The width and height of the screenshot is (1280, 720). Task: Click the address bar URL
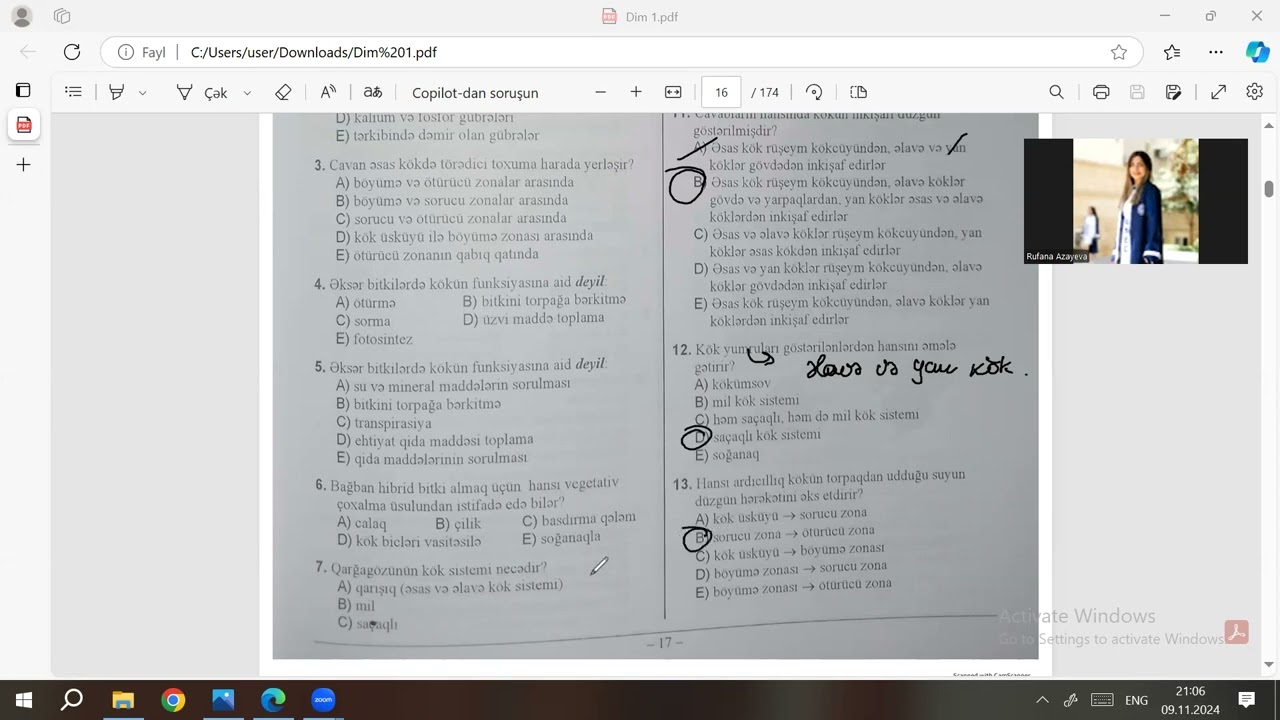coord(313,52)
